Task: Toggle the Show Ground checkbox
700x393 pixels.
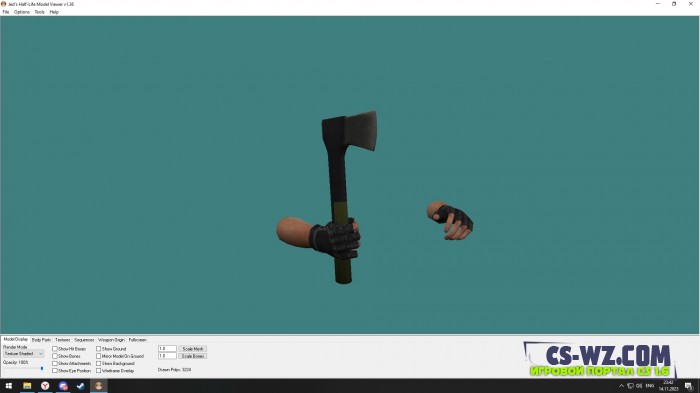Action: coord(99,349)
